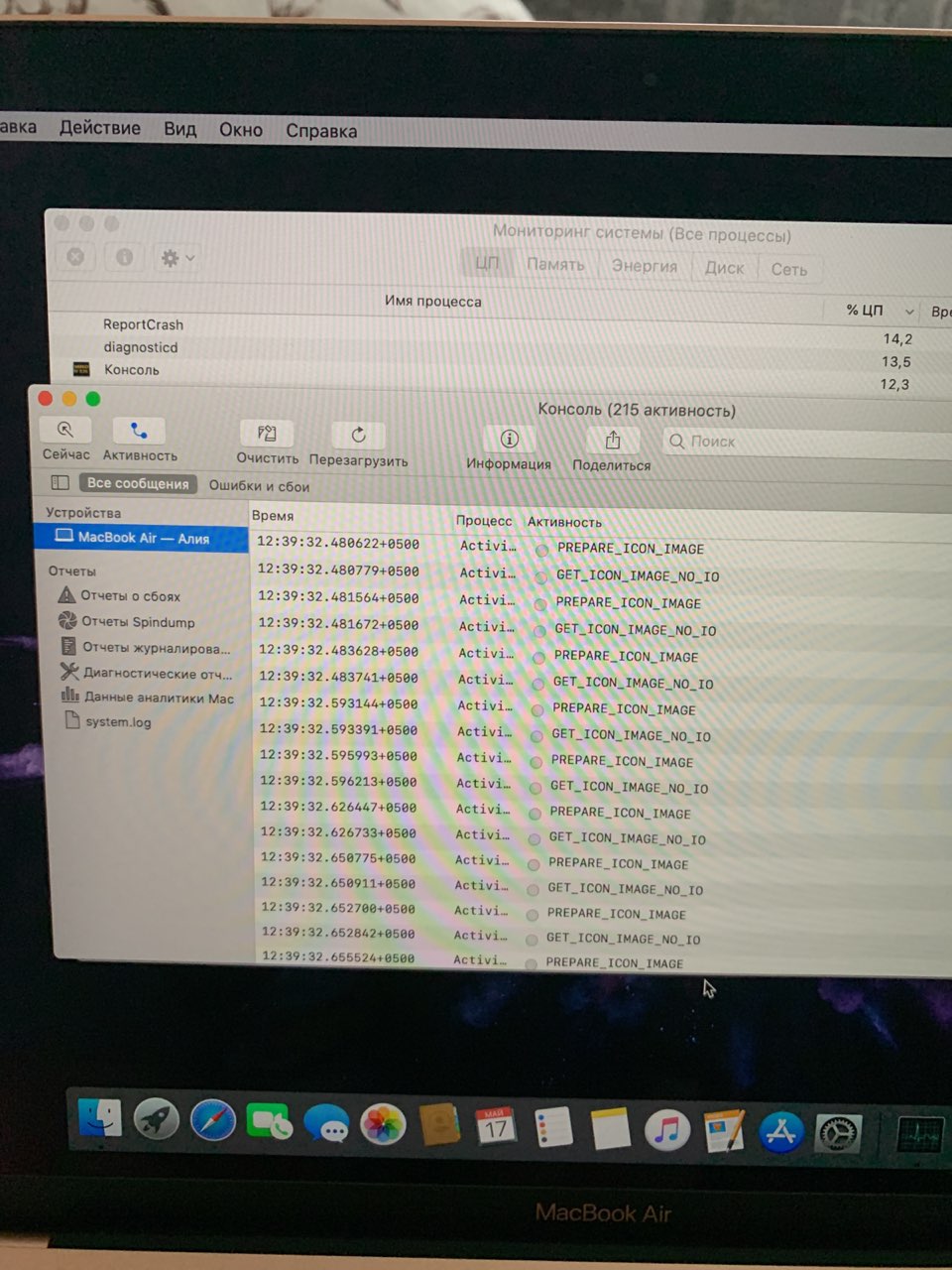Switch to Энергия tab in Activity Monitor
The height and width of the screenshot is (1270, 952).
pyautogui.click(x=645, y=266)
